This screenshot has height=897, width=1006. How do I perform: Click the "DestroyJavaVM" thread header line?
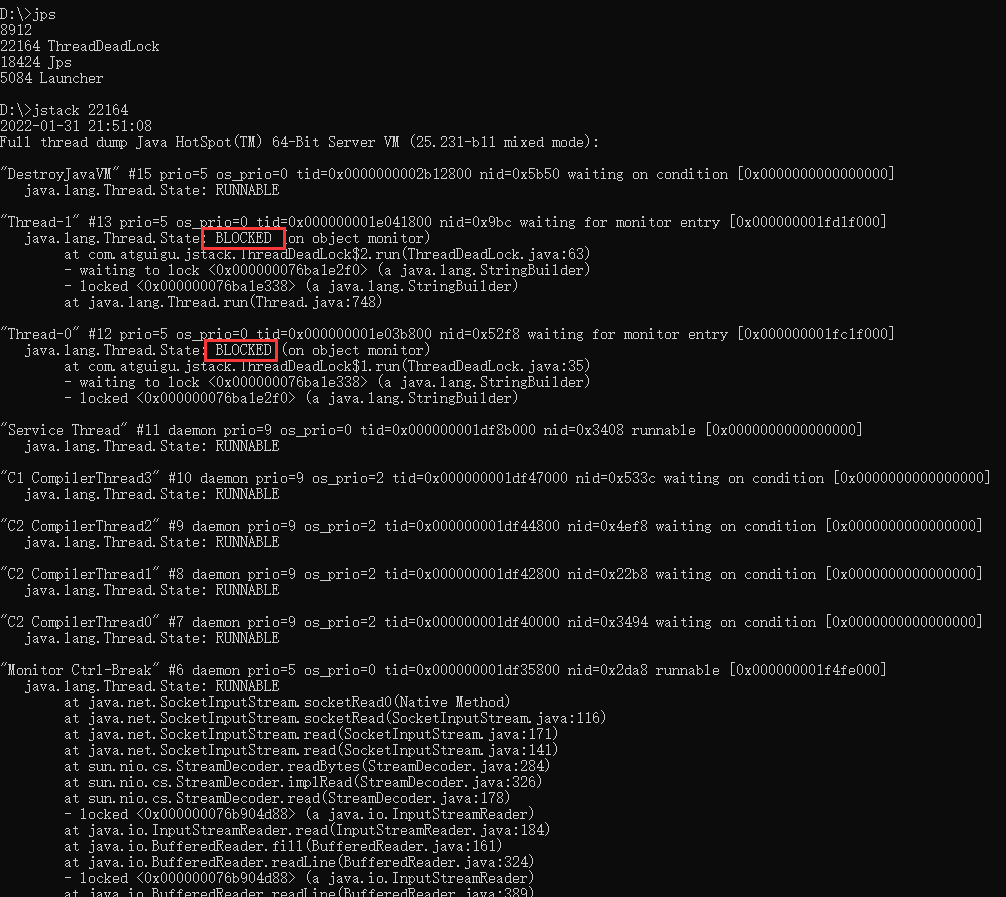pyautogui.click(x=447, y=174)
